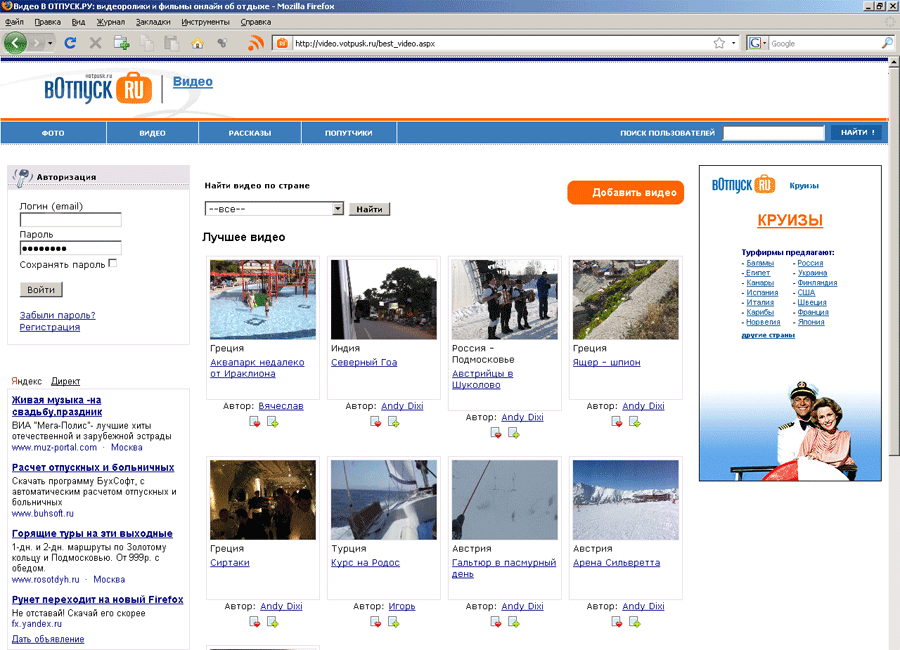
Task: Open the address bar history dropdown
Action: point(734,43)
